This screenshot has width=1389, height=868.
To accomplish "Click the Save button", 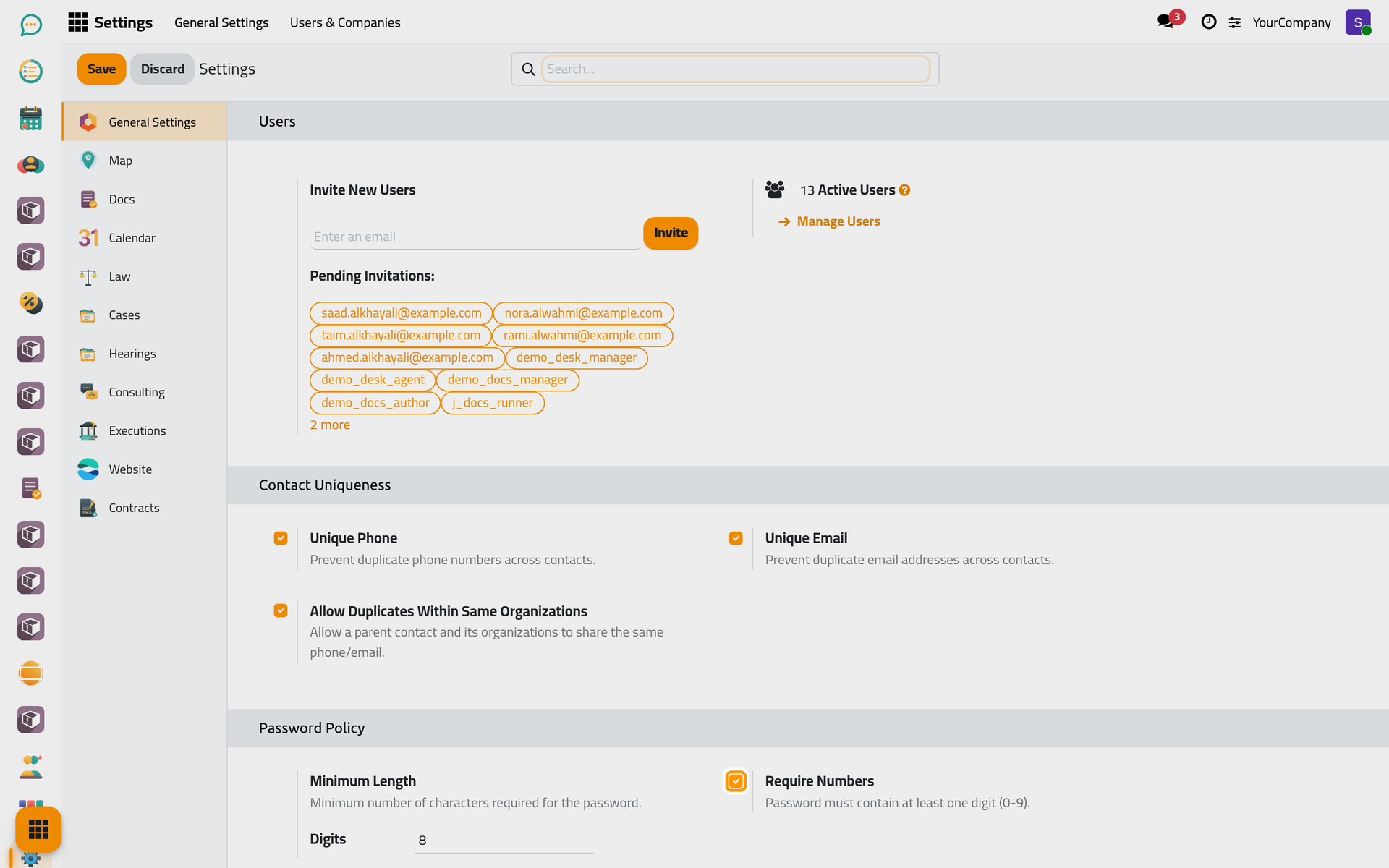I will pyautogui.click(x=101, y=69).
